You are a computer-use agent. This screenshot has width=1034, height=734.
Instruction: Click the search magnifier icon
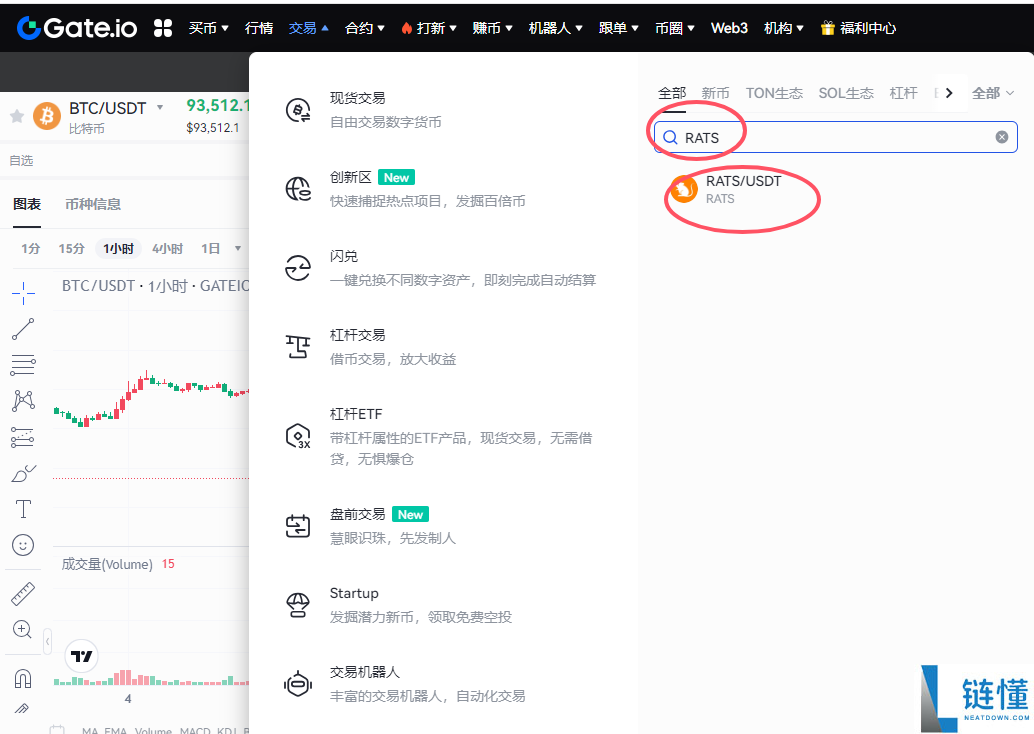[671, 137]
